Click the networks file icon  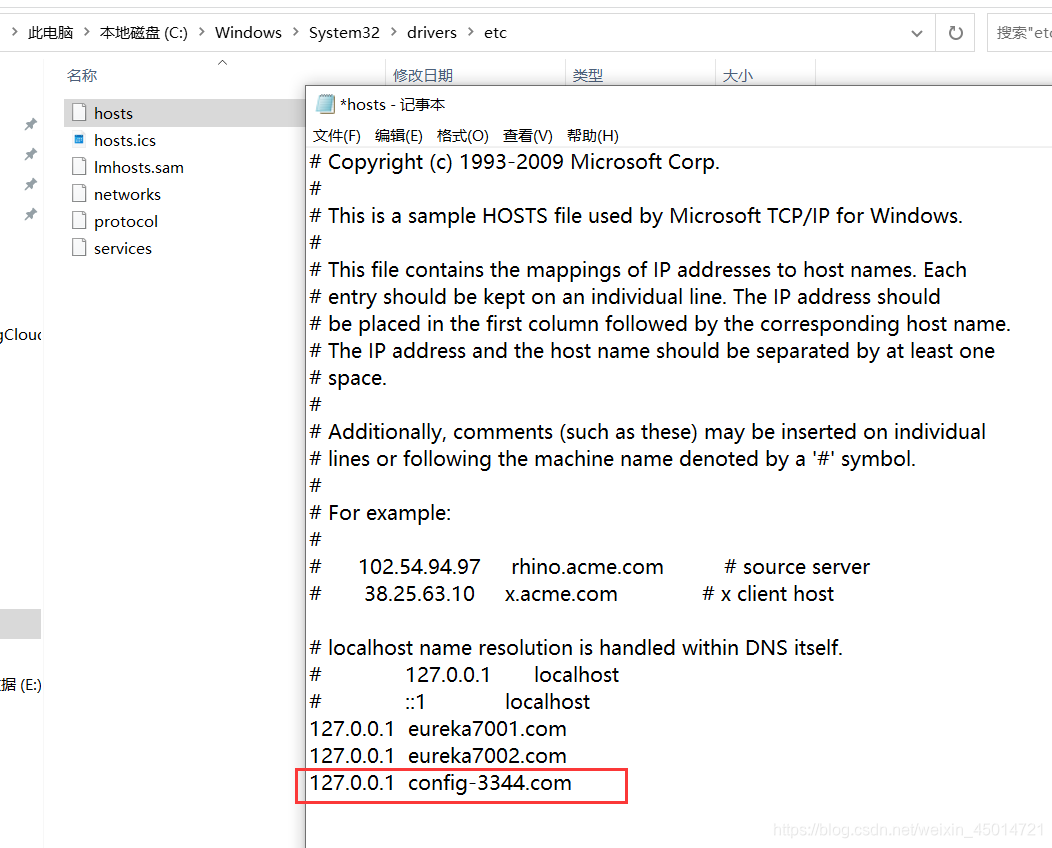coord(79,194)
